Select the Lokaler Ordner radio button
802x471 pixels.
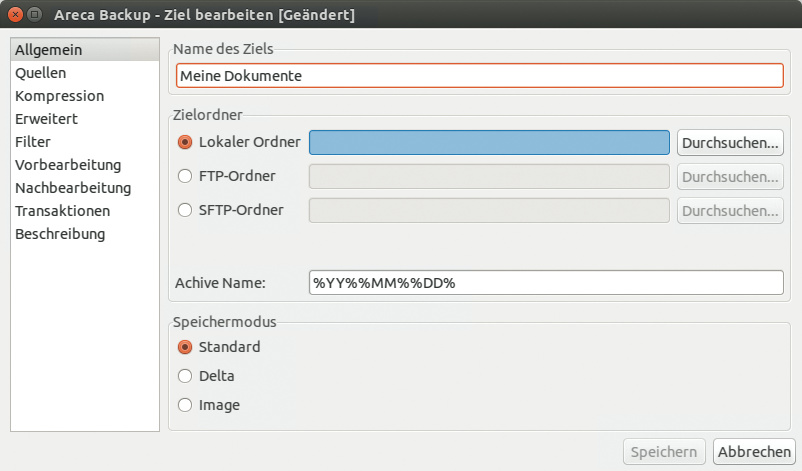click(184, 143)
